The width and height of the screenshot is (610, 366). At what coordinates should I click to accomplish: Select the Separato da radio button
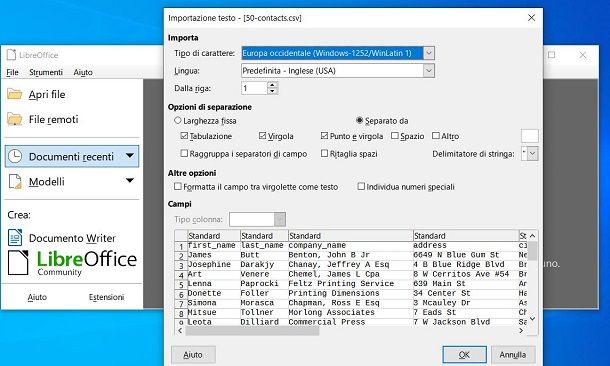pos(359,121)
